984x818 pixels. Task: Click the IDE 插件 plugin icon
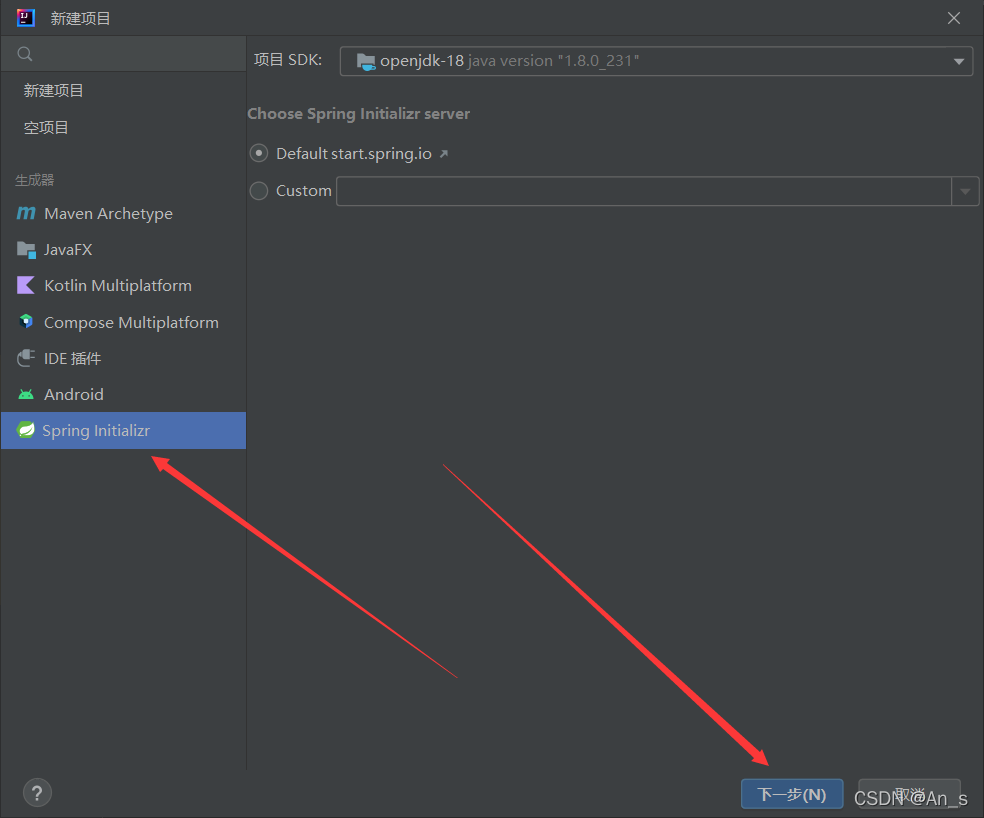pyautogui.click(x=26, y=358)
